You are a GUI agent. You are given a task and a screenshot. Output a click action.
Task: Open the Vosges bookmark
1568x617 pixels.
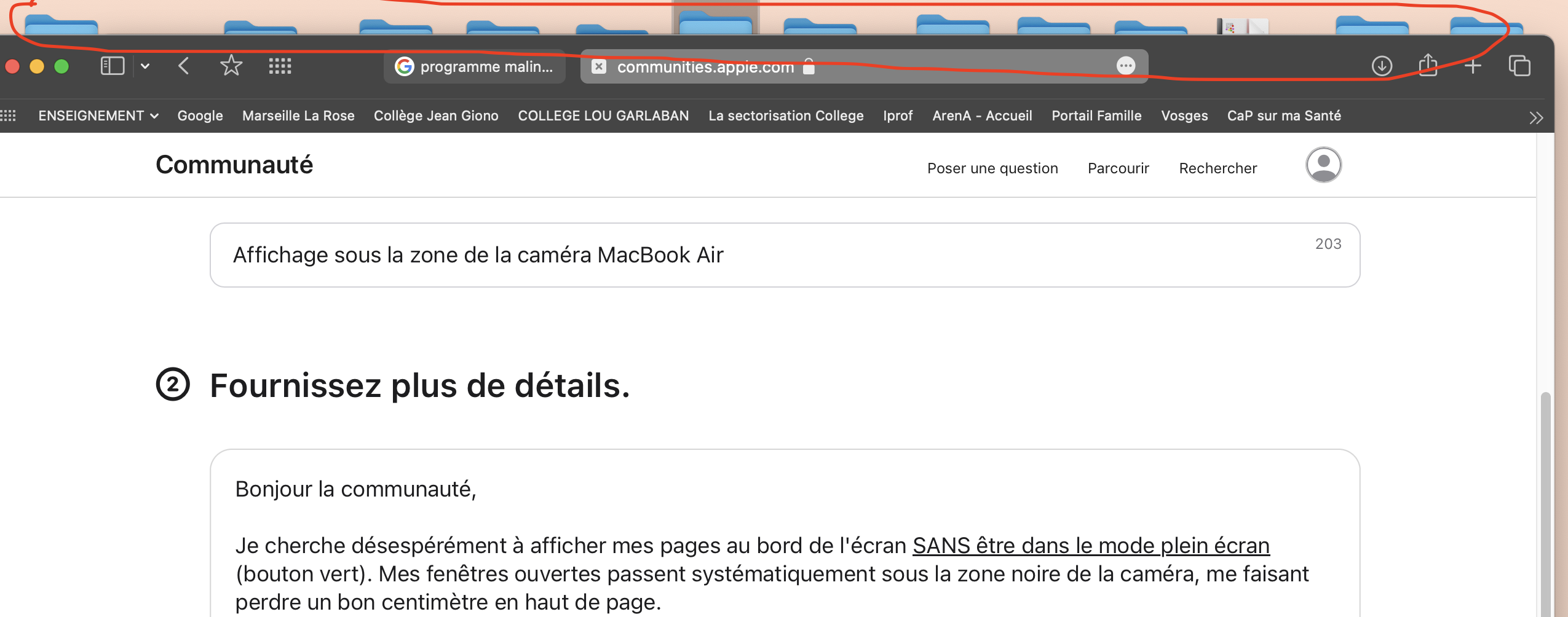point(1184,116)
